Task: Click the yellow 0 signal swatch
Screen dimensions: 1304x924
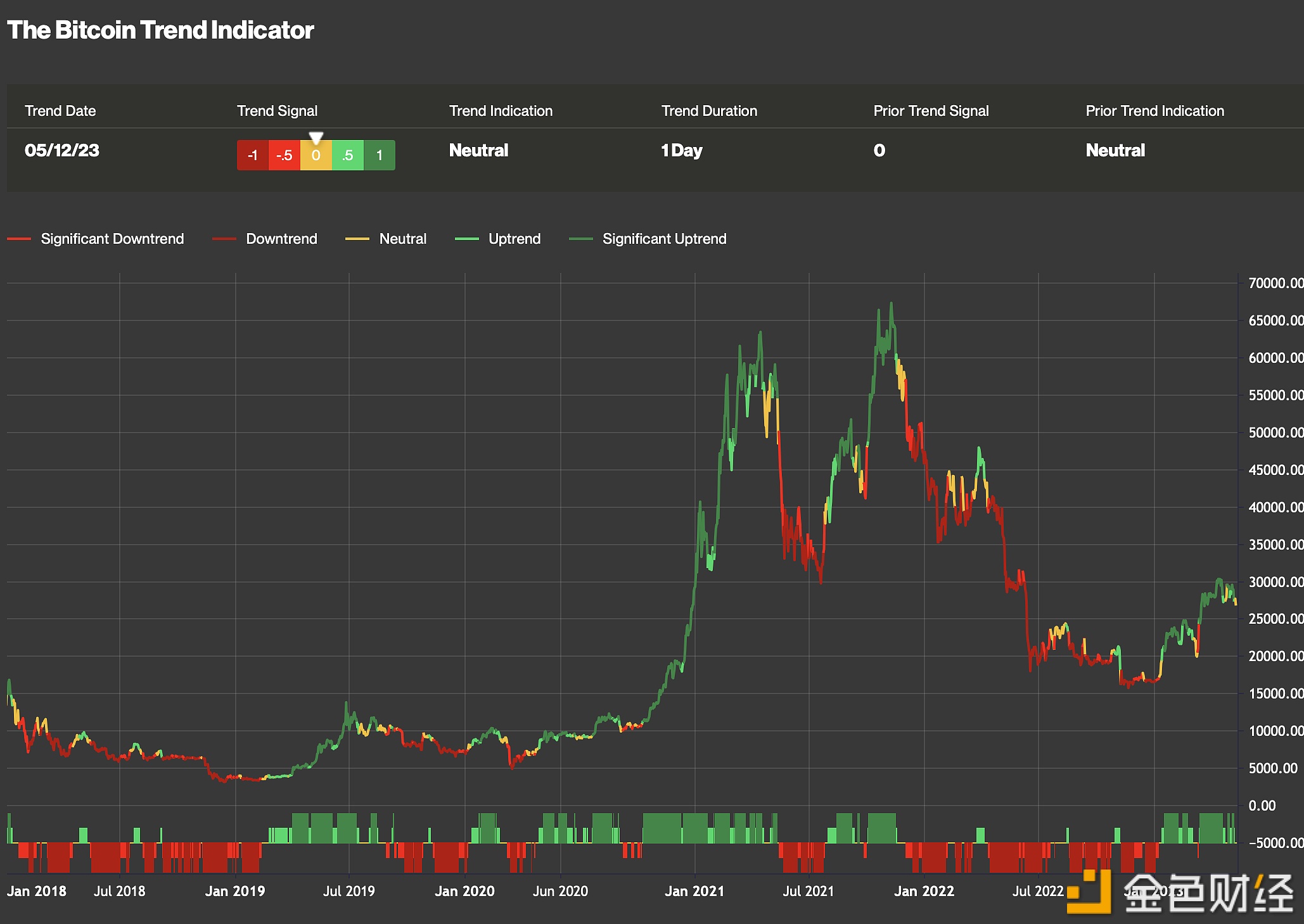Action: pos(316,156)
